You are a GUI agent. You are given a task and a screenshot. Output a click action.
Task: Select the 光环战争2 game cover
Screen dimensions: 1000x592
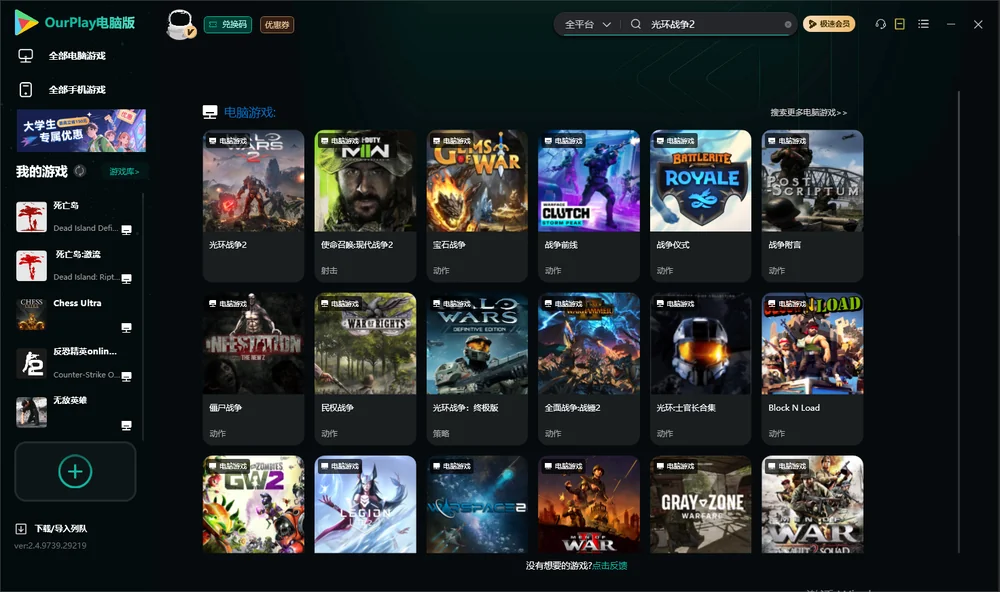pos(253,181)
